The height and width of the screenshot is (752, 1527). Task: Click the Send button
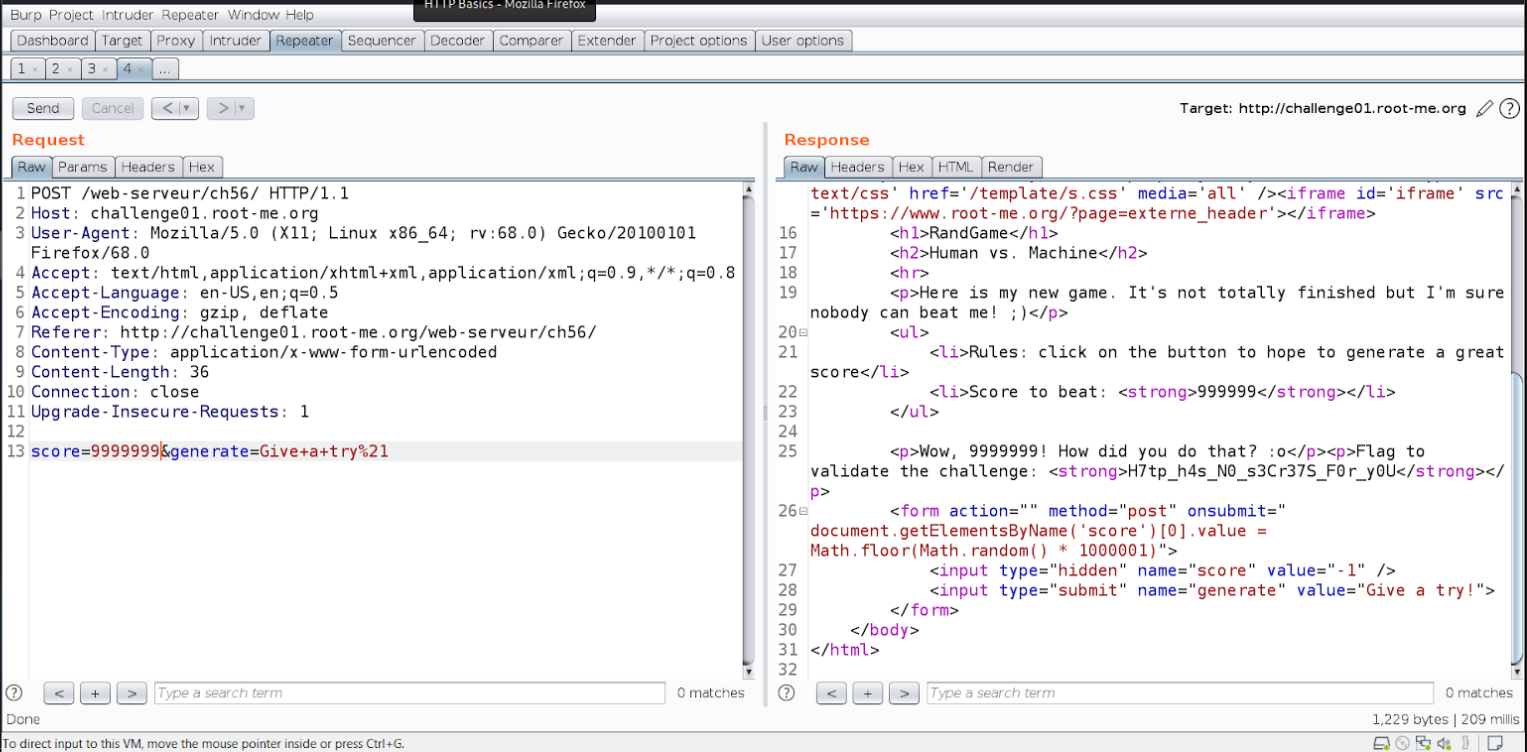[x=42, y=108]
